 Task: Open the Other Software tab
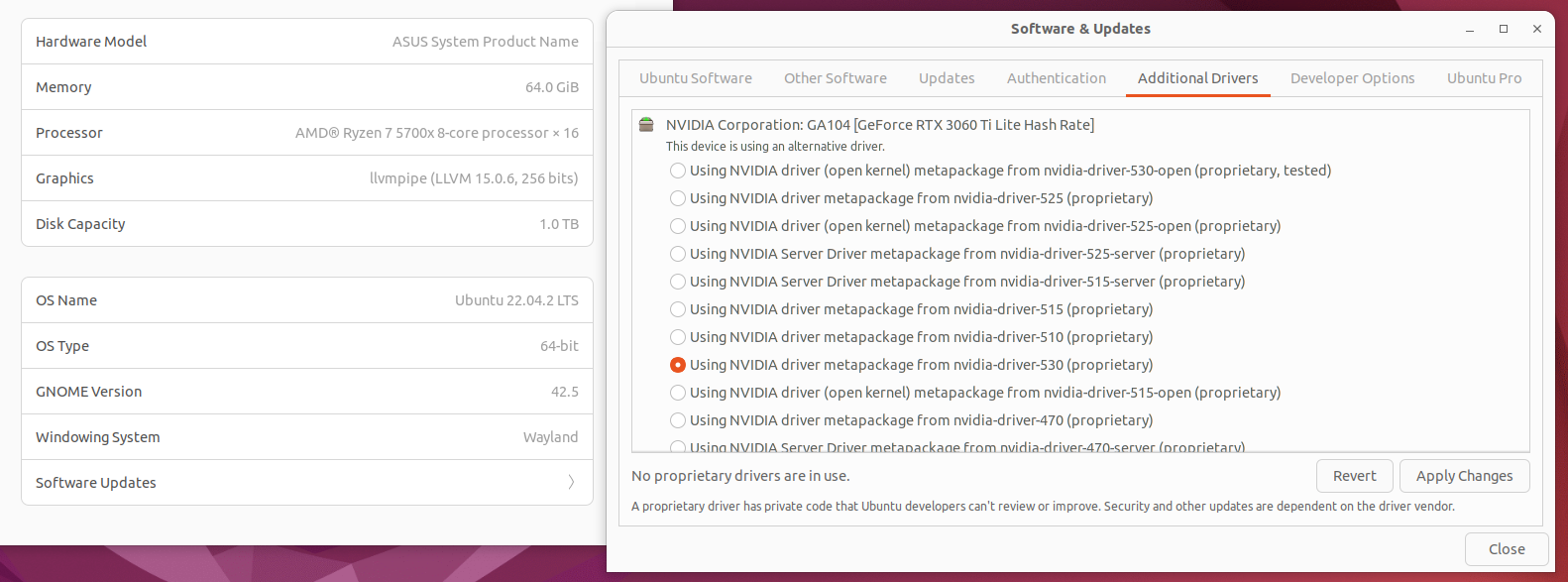[x=835, y=78]
